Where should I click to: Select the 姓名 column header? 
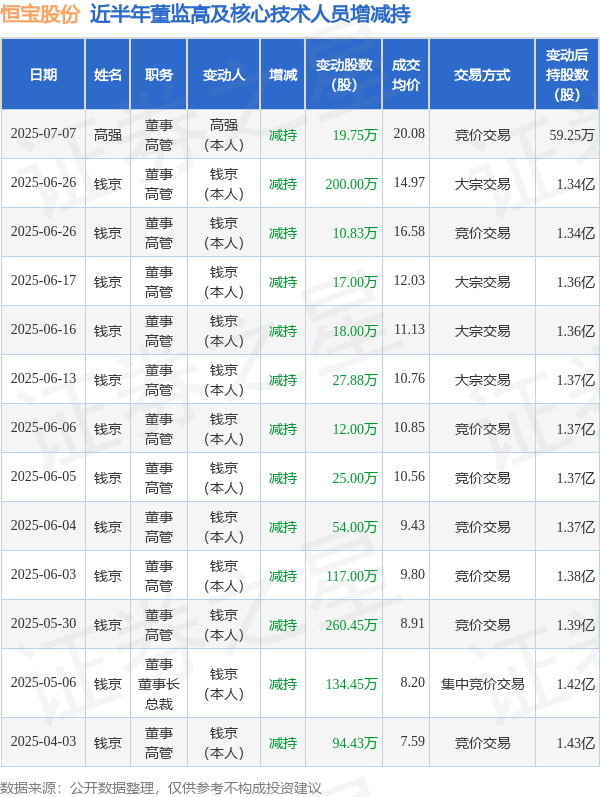coord(108,75)
